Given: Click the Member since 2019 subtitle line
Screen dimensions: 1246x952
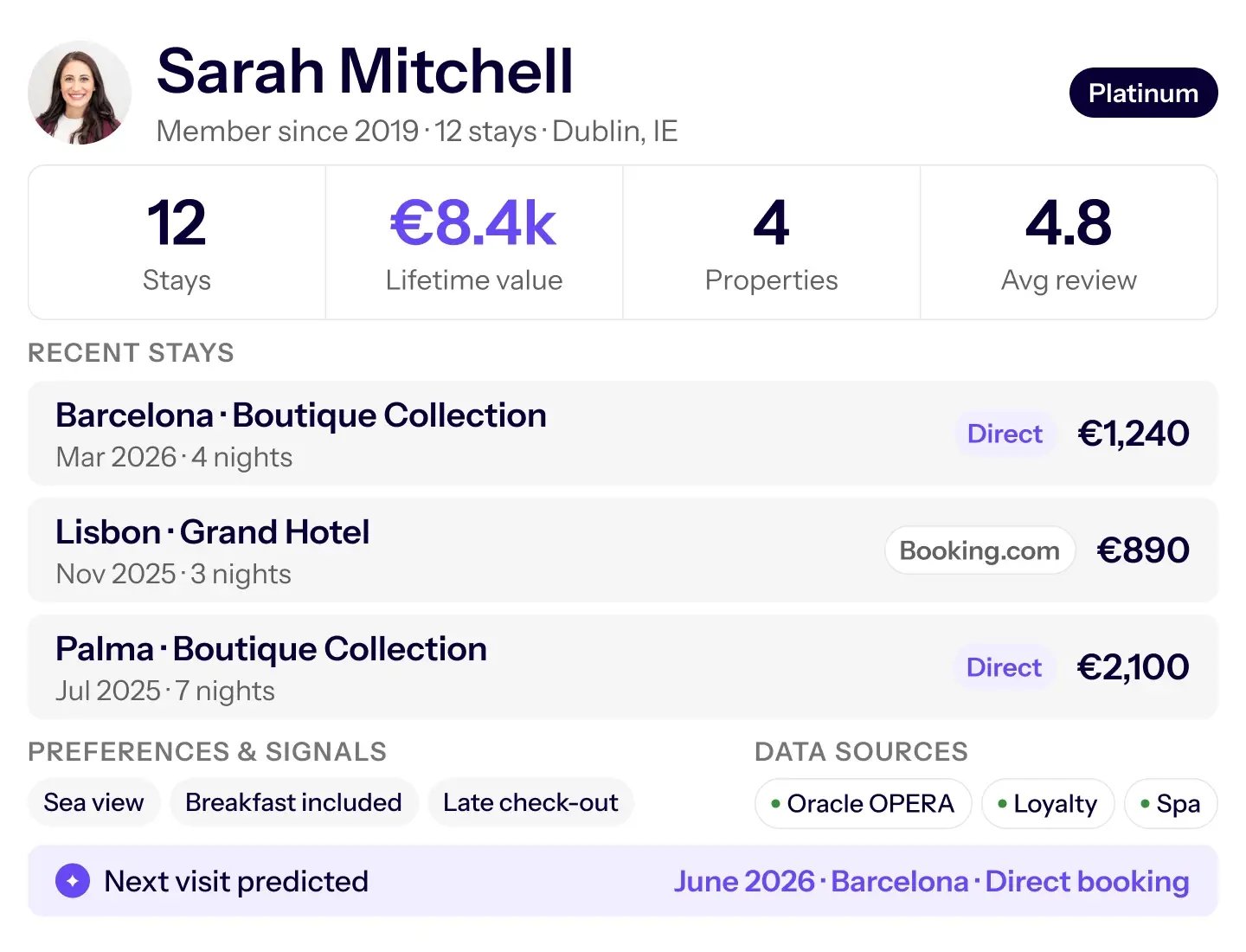Looking at the screenshot, I should (x=417, y=132).
